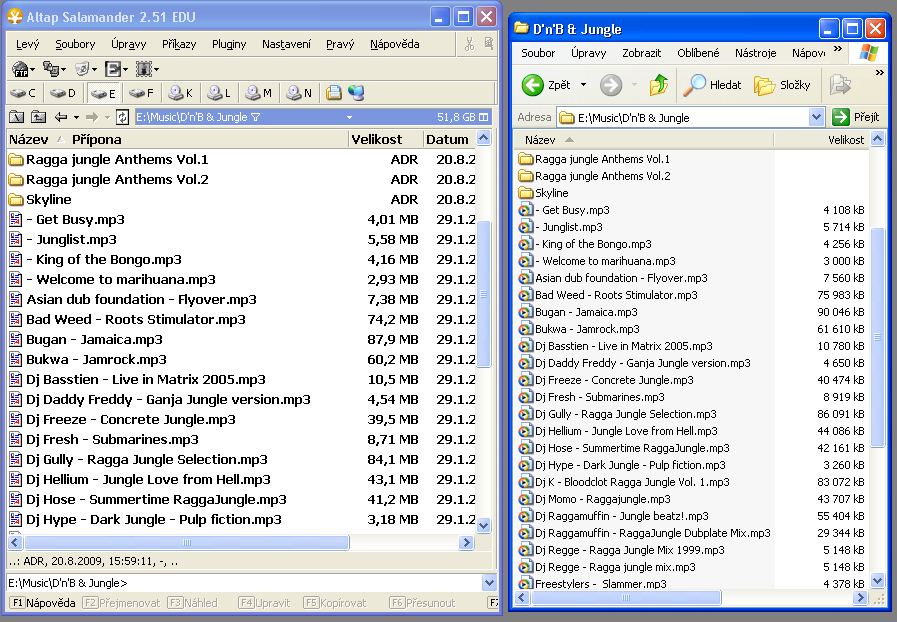This screenshot has height=622, width=897.
Task: Open Oblíbené menu in Explorer window
Action: [698, 53]
